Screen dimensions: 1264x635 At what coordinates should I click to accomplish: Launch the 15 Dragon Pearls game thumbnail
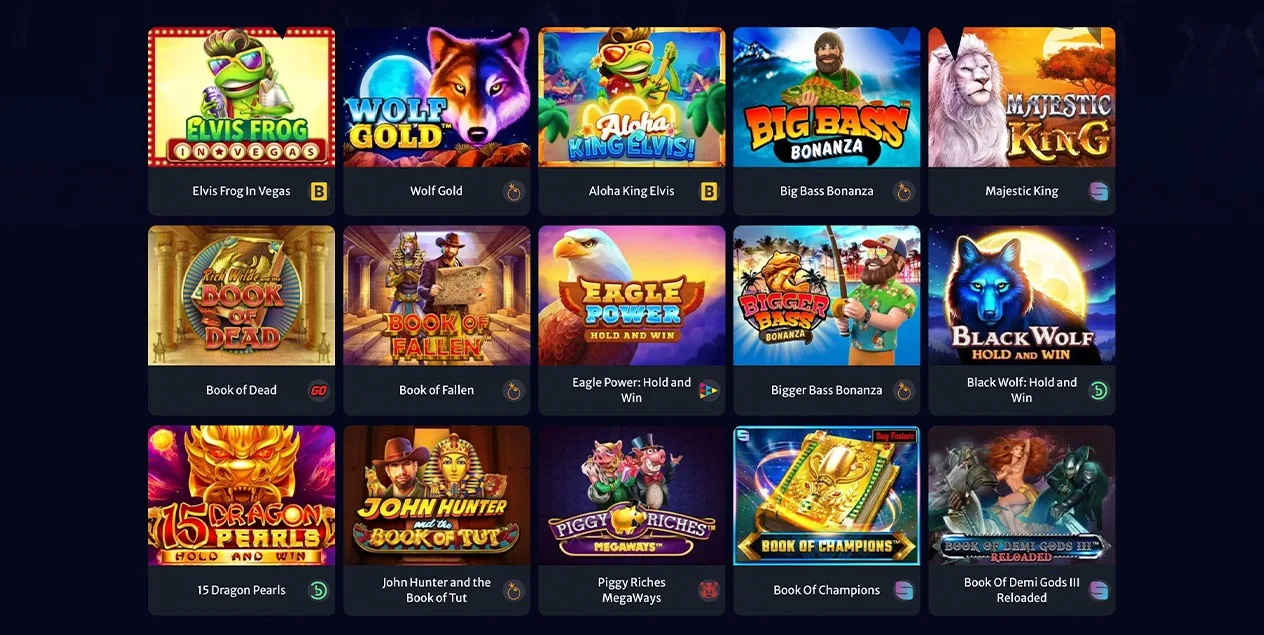(242, 495)
